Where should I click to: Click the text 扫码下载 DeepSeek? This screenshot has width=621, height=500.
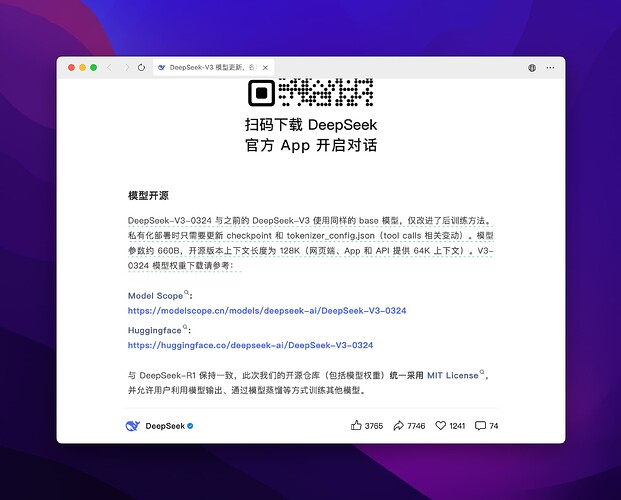point(311,125)
